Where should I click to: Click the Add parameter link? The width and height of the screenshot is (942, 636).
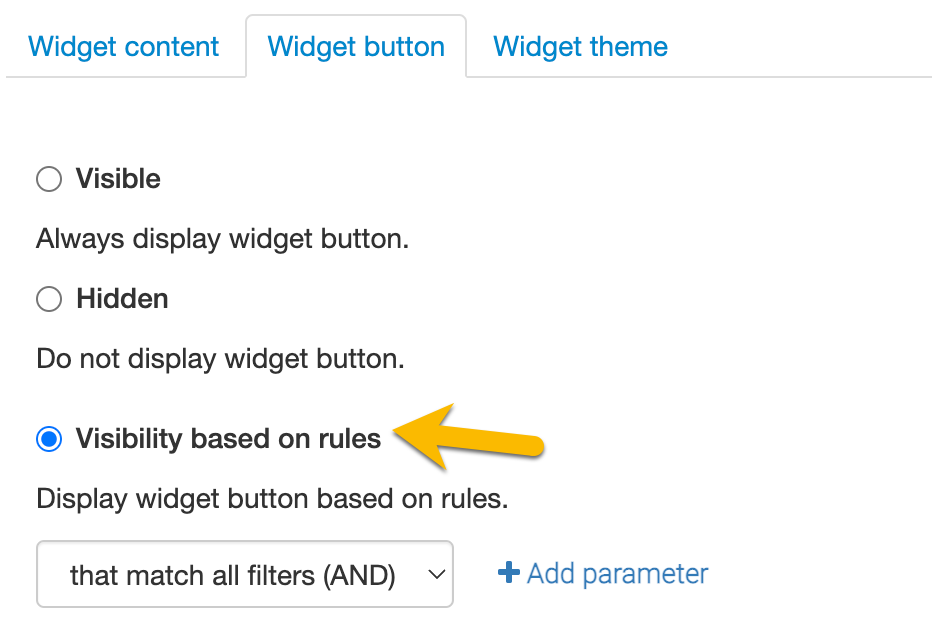(x=617, y=574)
